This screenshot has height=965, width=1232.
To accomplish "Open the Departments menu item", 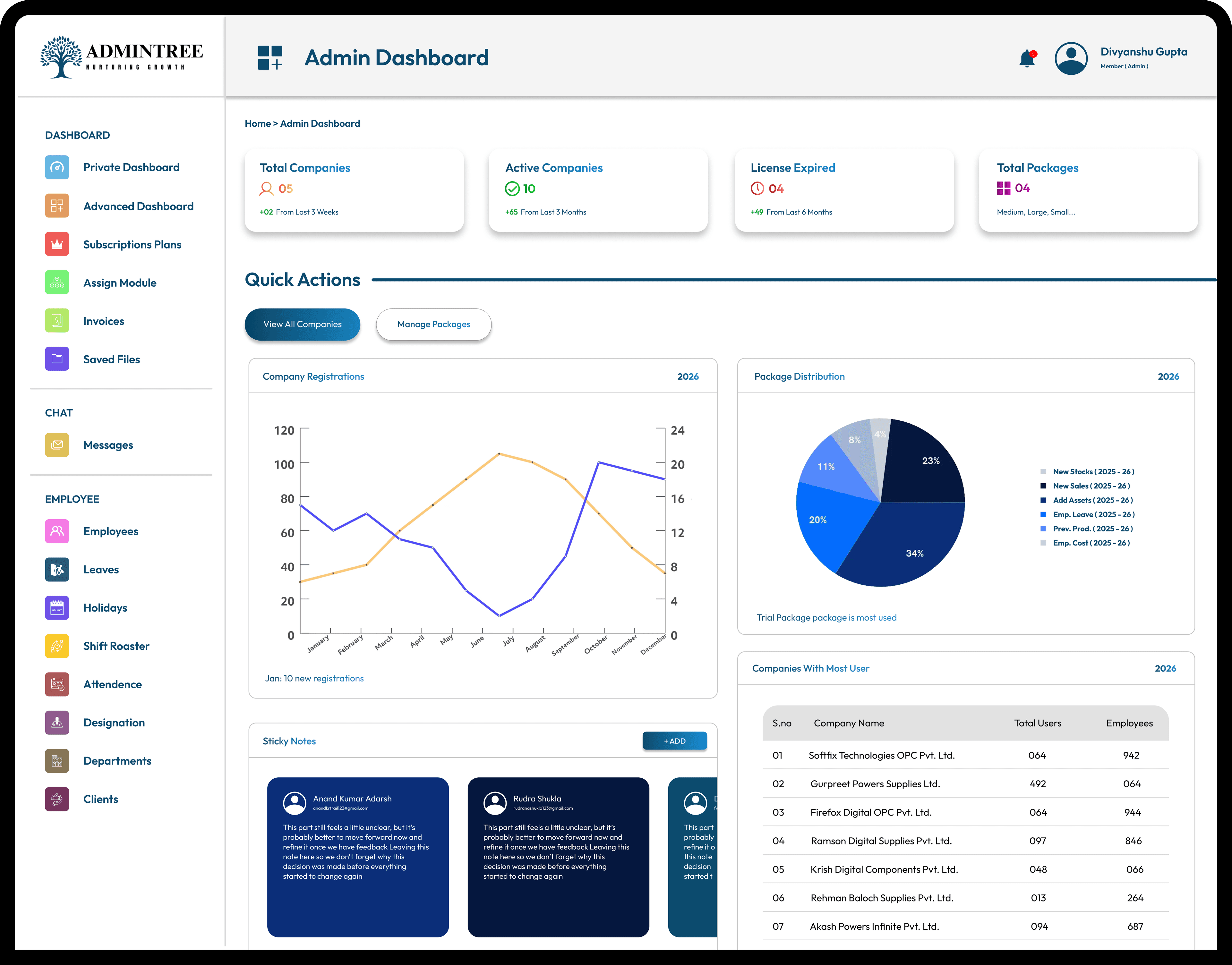I will (98, 761).
